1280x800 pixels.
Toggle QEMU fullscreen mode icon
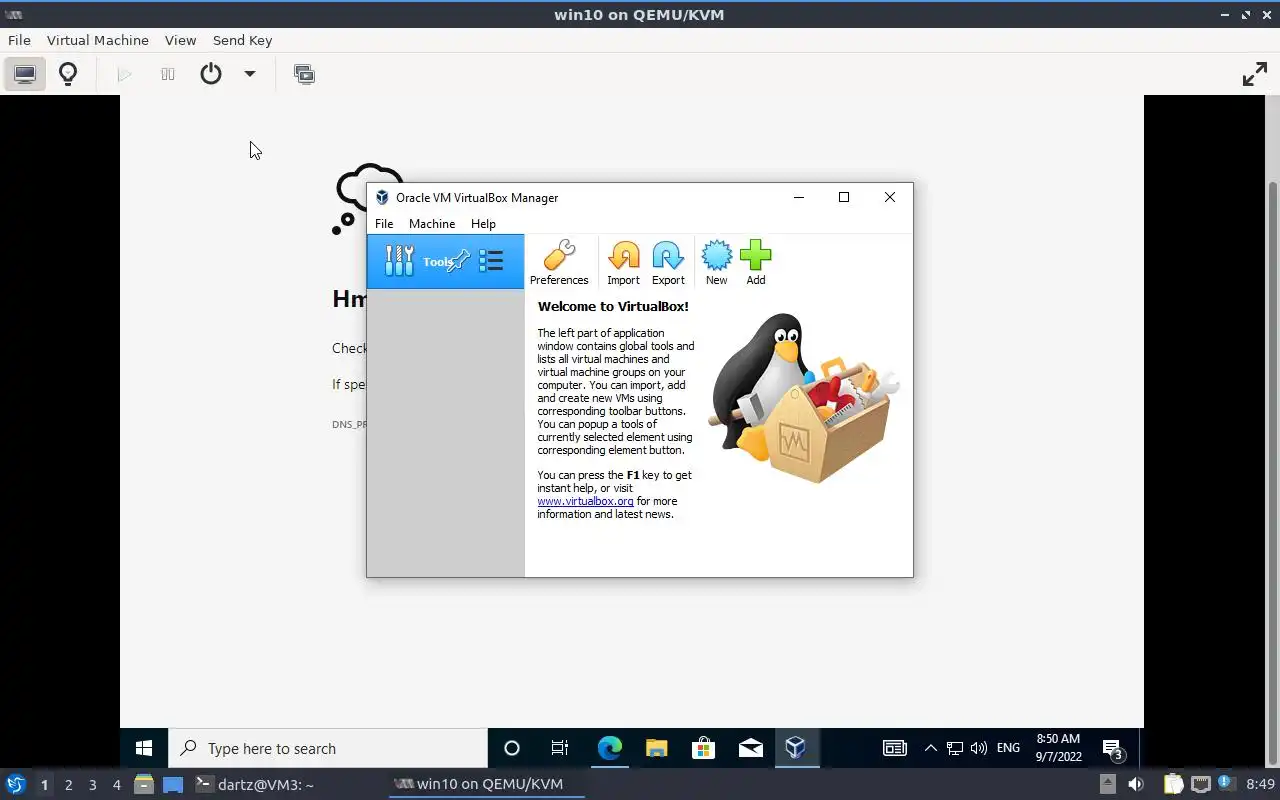(1254, 74)
